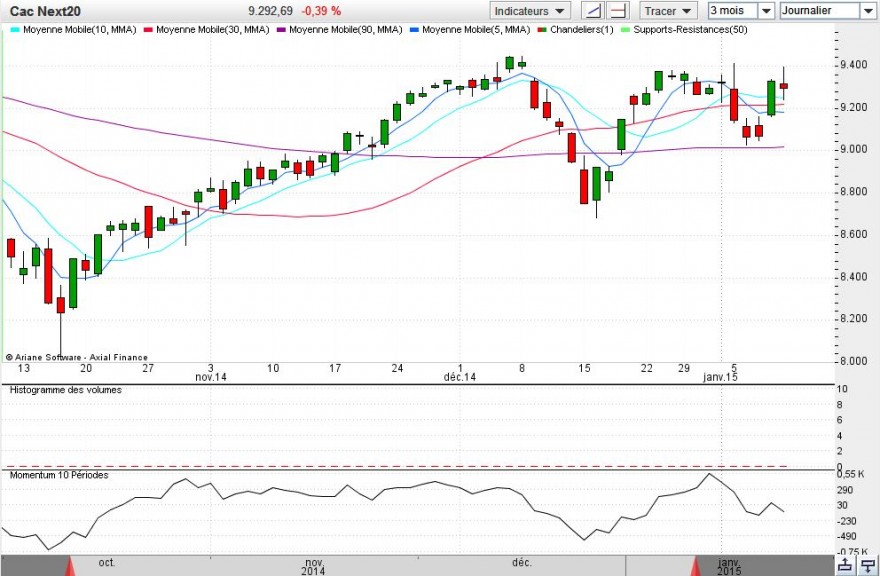Click the 9.400 price axis label
Viewport: 880px width, 576px height.
click(x=852, y=65)
